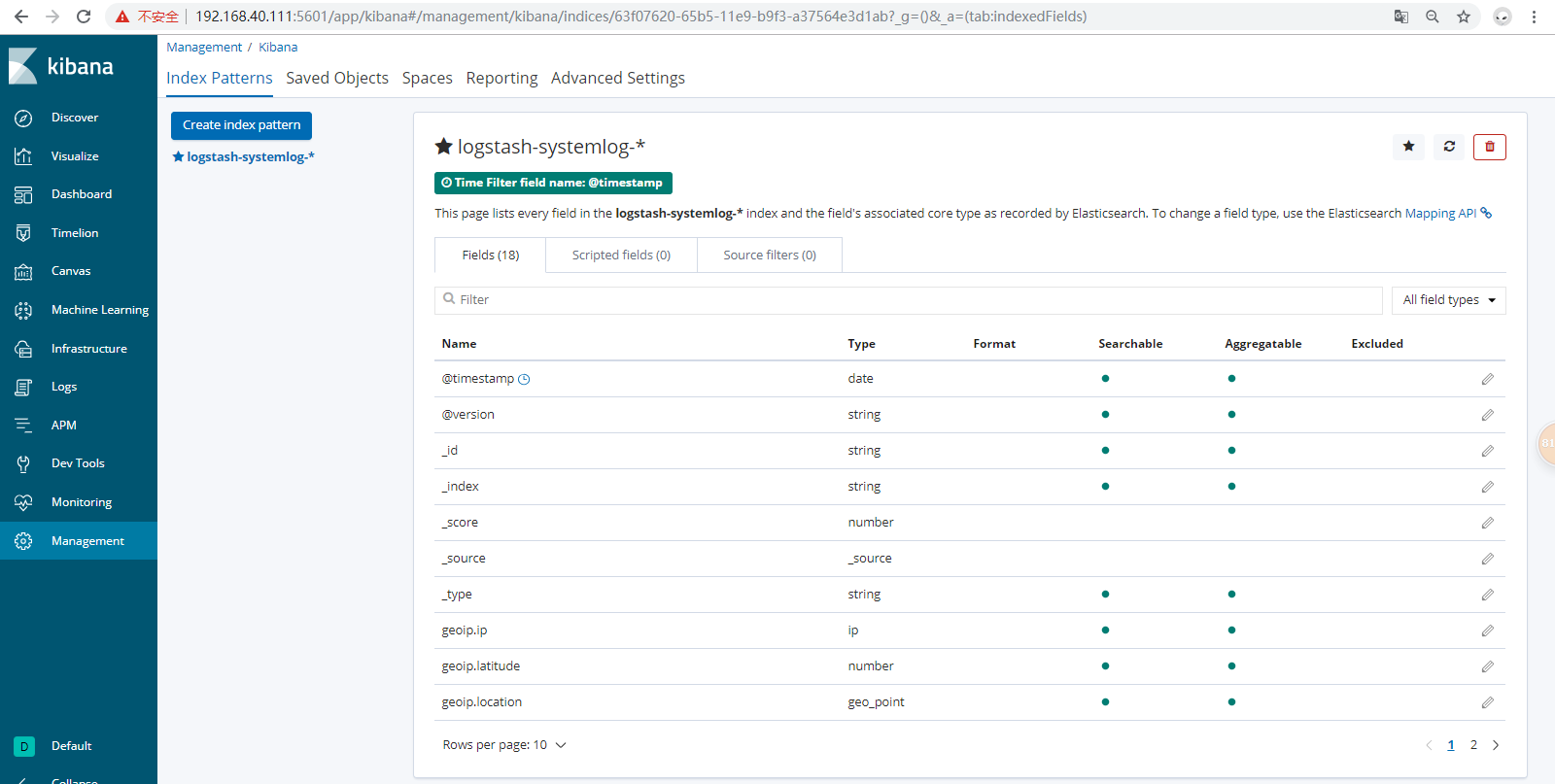Image resolution: width=1555 pixels, height=784 pixels.
Task: Sort by the Format column header
Action: click(994, 344)
